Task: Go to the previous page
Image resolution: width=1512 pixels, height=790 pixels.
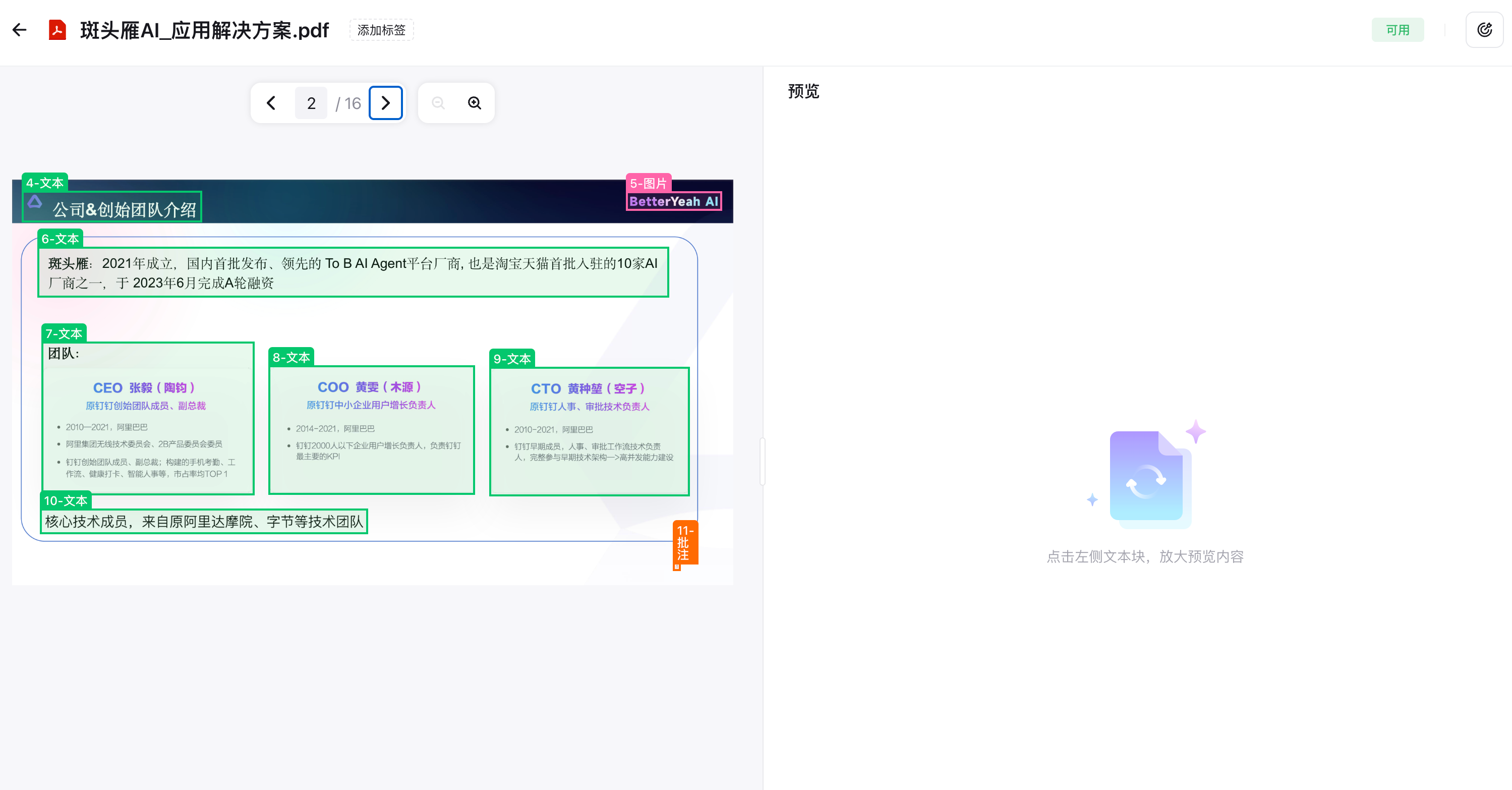Action: click(x=271, y=103)
